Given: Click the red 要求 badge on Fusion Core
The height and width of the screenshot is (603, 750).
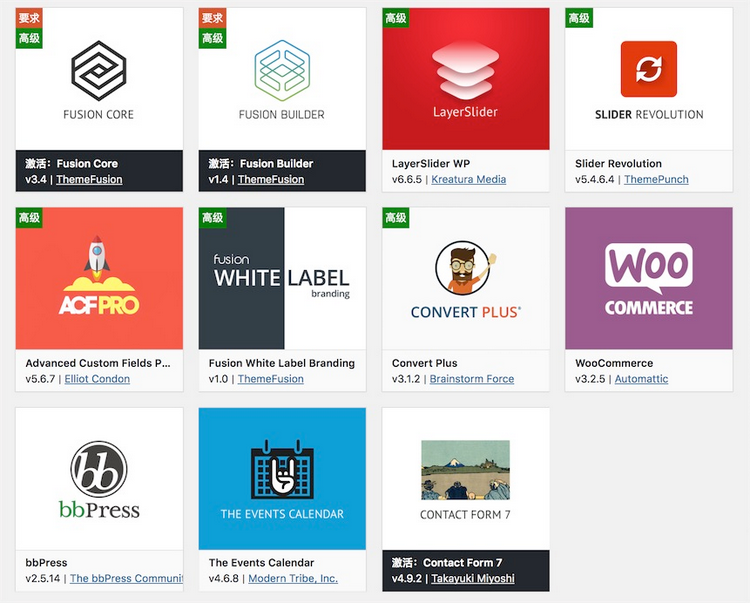Looking at the screenshot, I should [29, 18].
